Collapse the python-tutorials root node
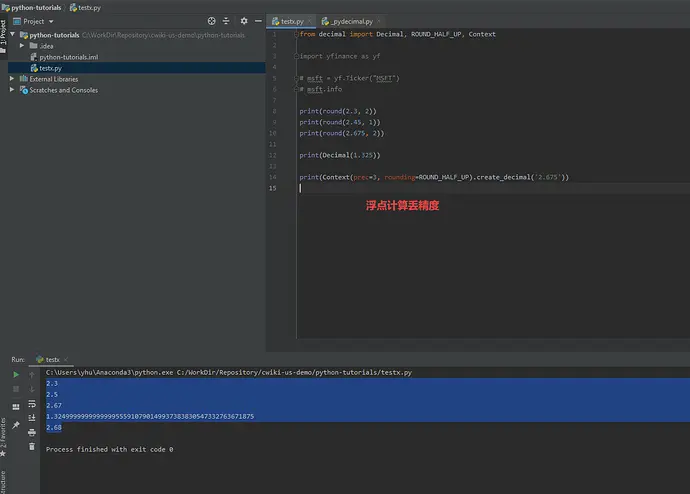 click(x=12, y=34)
